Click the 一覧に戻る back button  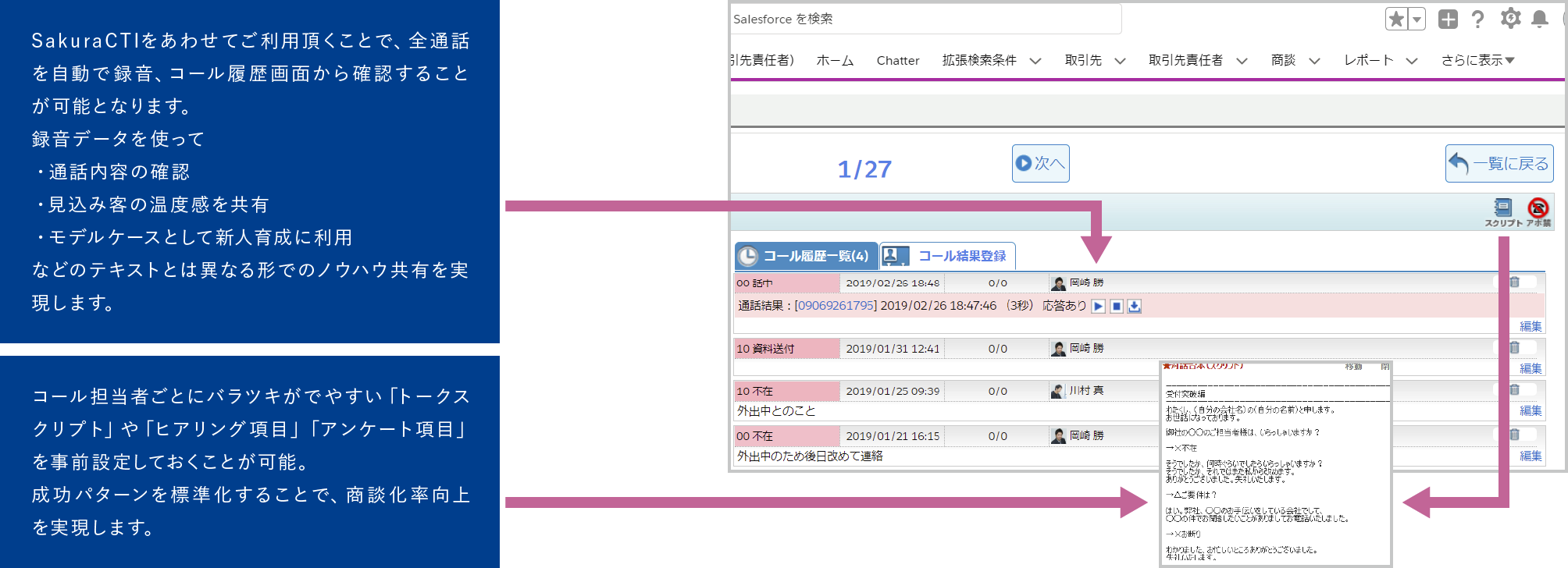point(1499,163)
